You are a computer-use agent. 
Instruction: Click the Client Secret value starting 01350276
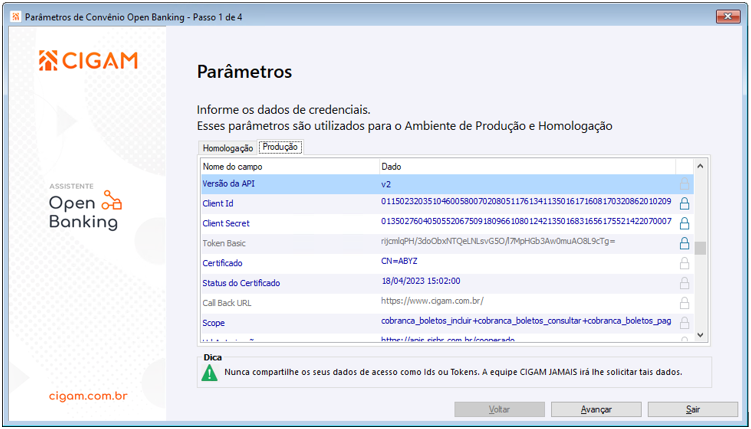(x=526, y=221)
